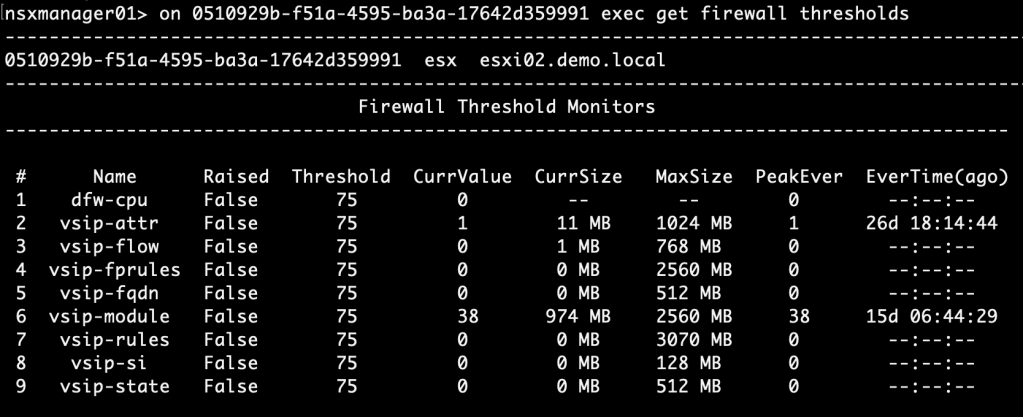Click the Firewall Threshold Monitors title
1023x417 pixels.
pos(507,107)
